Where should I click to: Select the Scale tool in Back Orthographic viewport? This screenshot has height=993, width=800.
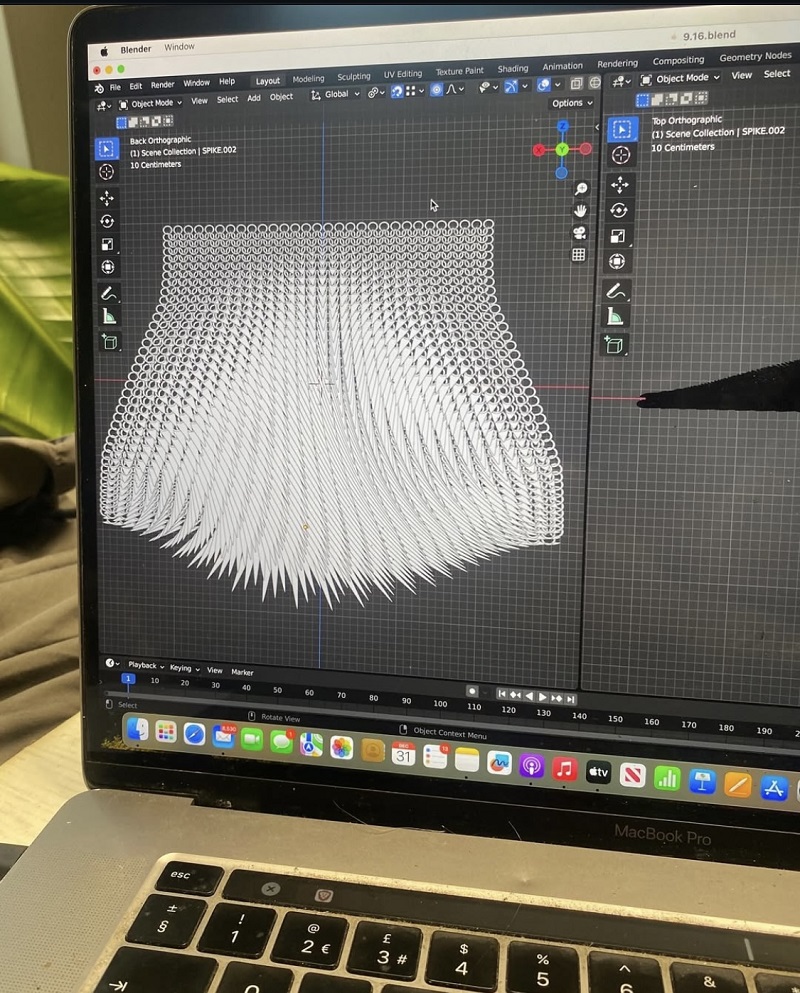107,244
